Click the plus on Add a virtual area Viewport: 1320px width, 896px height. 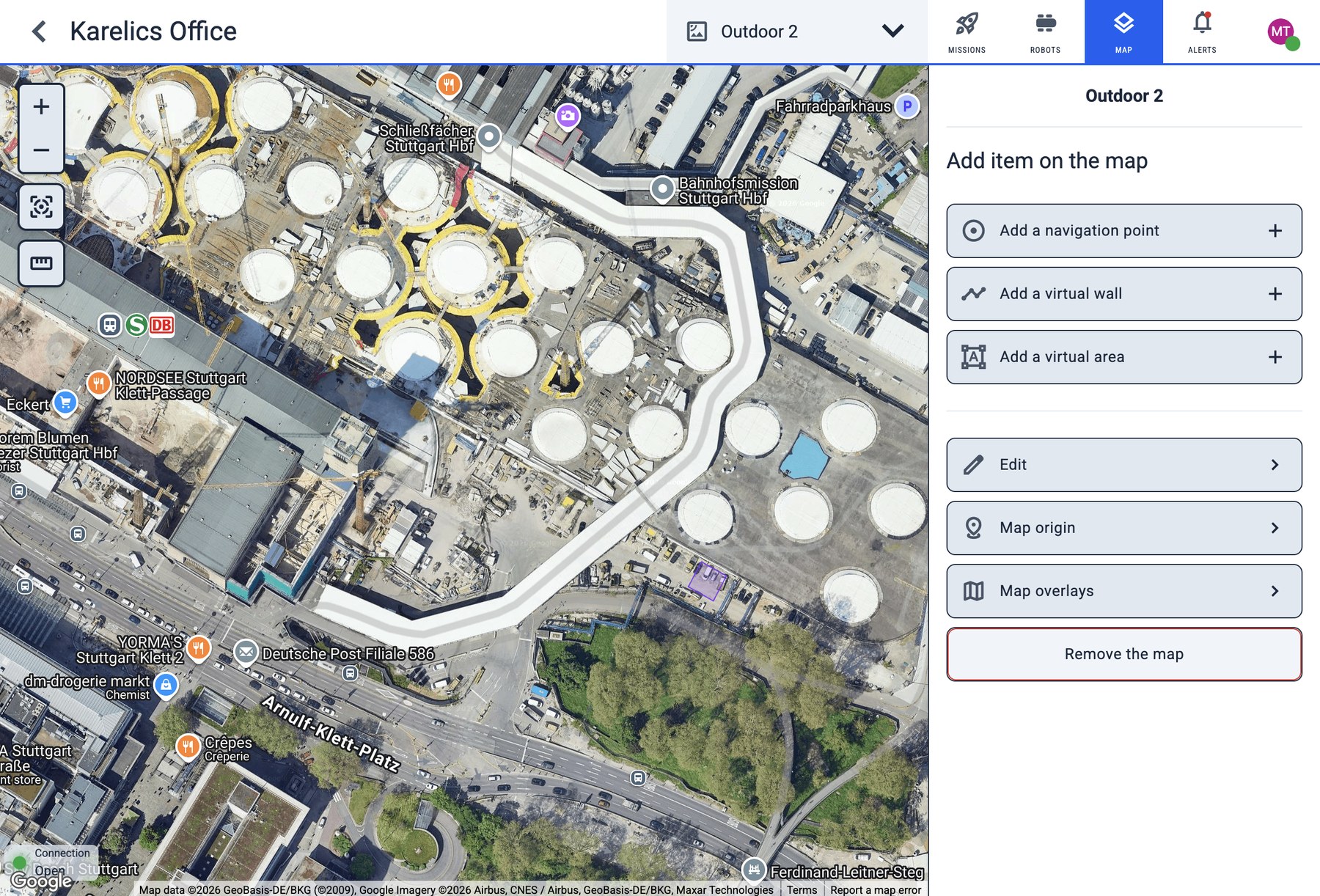pos(1275,357)
